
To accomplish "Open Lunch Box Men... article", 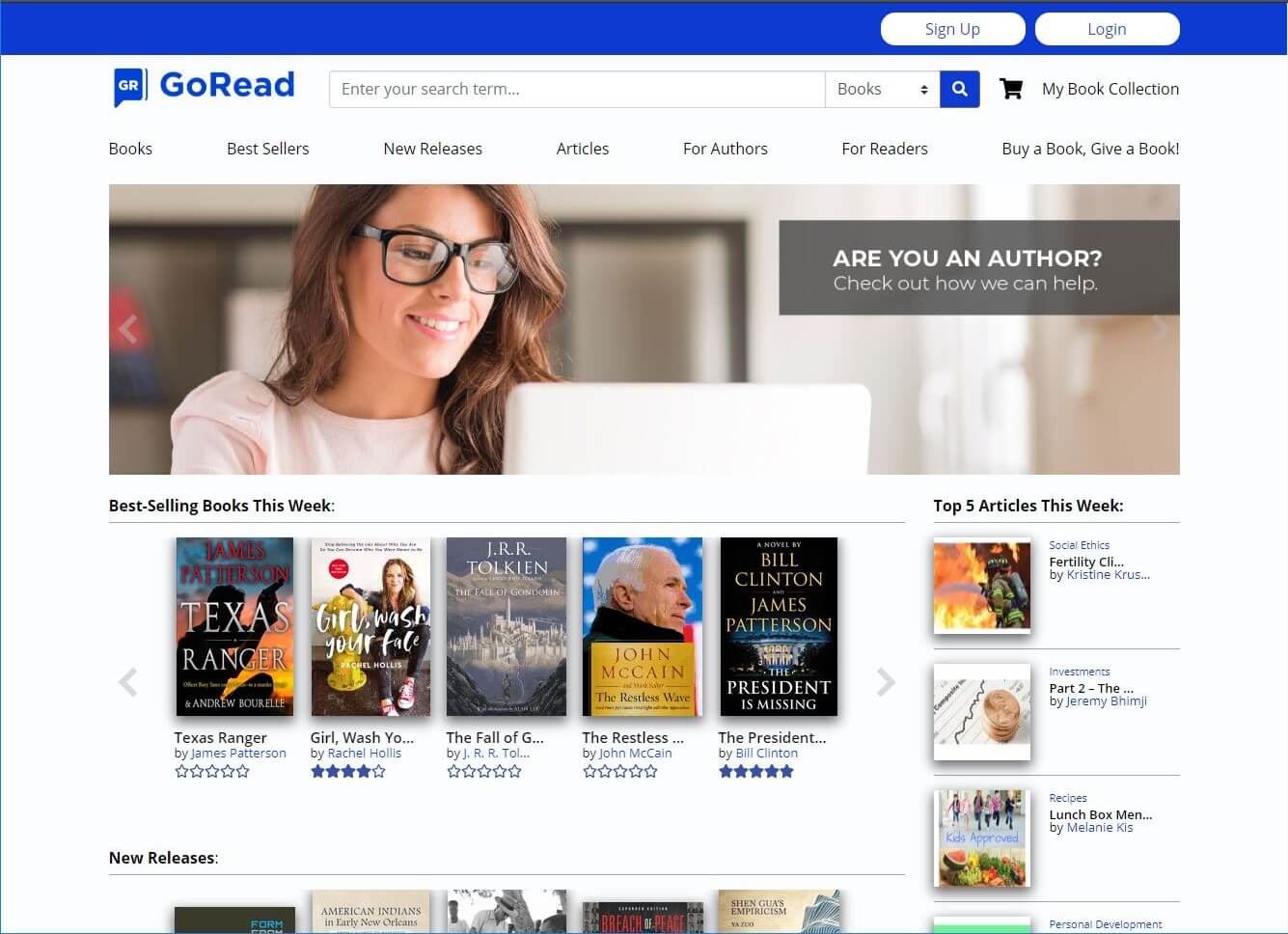I will (x=1101, y=814).
